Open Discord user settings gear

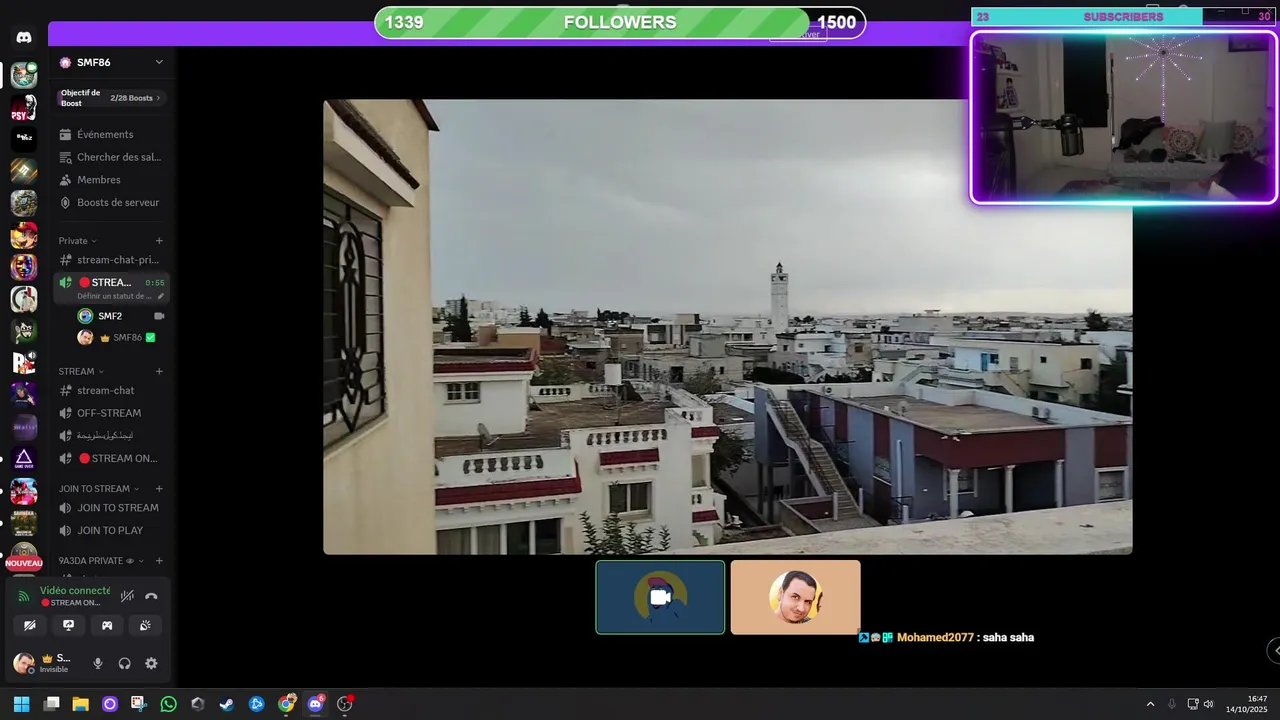click(x=151, y=663)
